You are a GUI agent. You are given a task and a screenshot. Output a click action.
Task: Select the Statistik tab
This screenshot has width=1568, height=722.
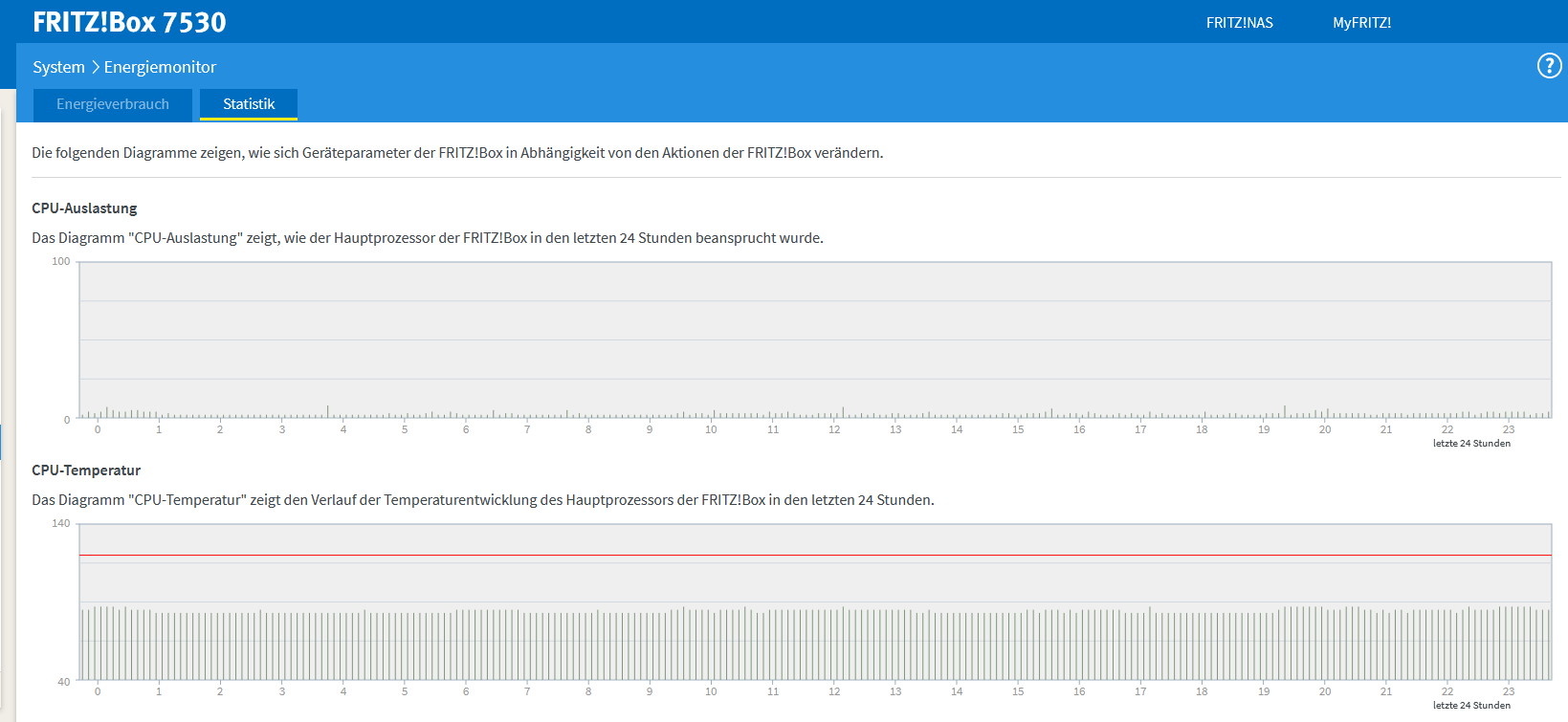click(x=249, y=104)
